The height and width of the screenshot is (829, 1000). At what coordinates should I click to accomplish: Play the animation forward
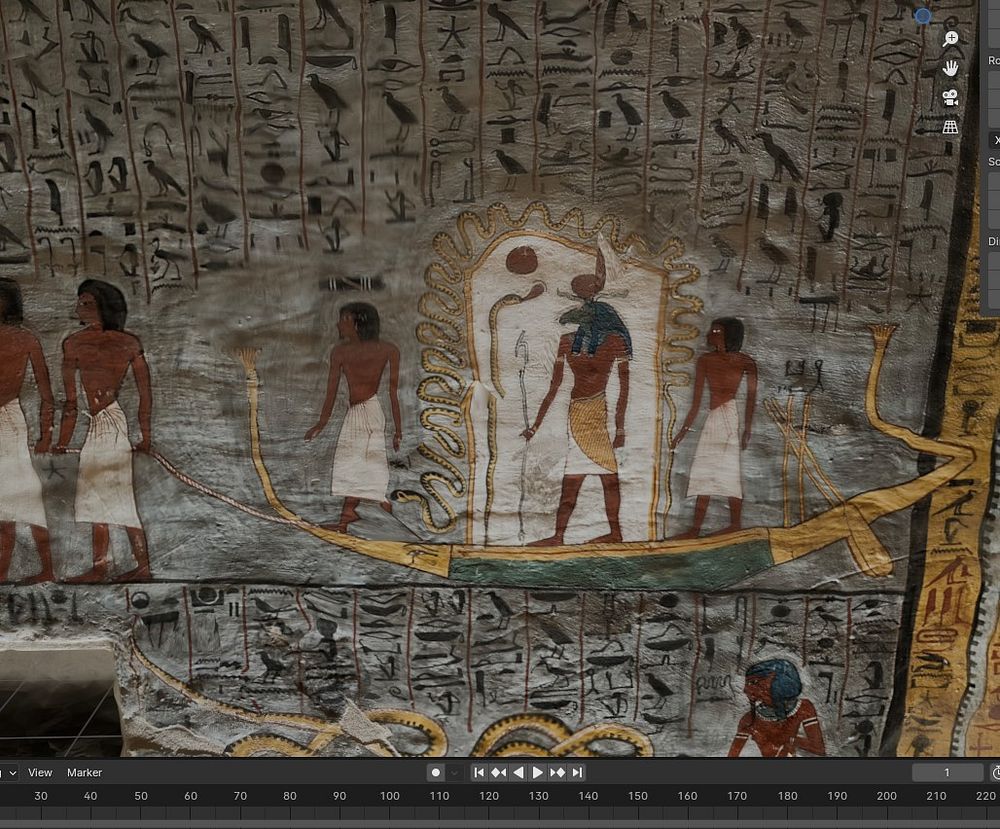point(538,772)
